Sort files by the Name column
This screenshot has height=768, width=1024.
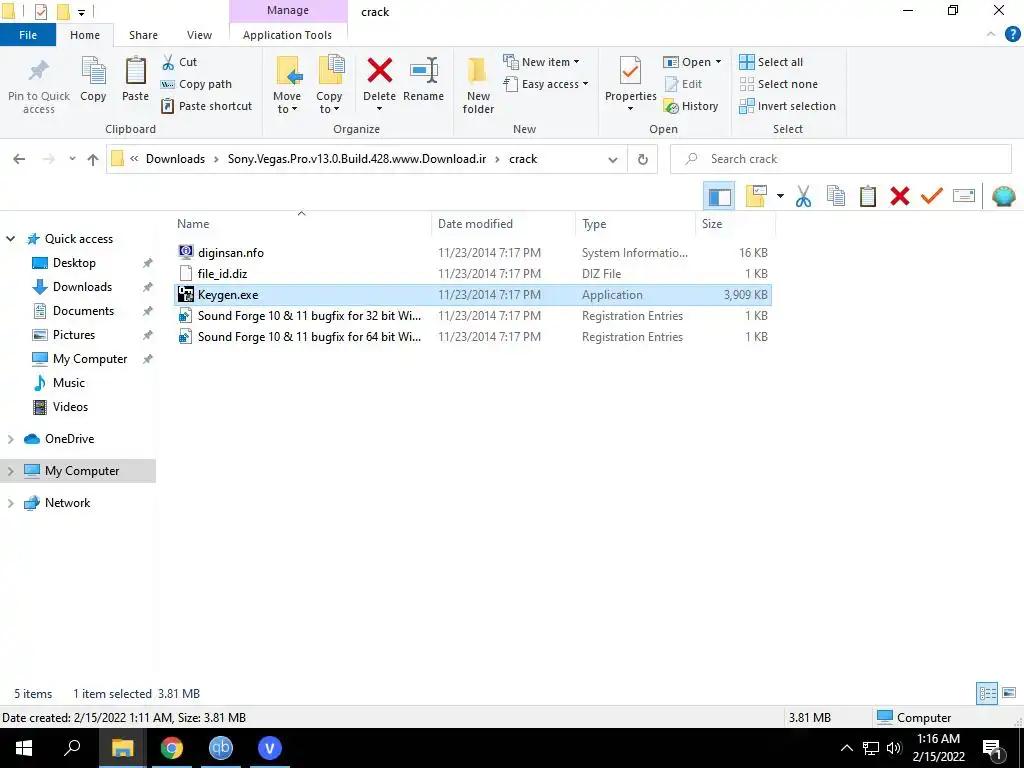[x=193, y=223]
